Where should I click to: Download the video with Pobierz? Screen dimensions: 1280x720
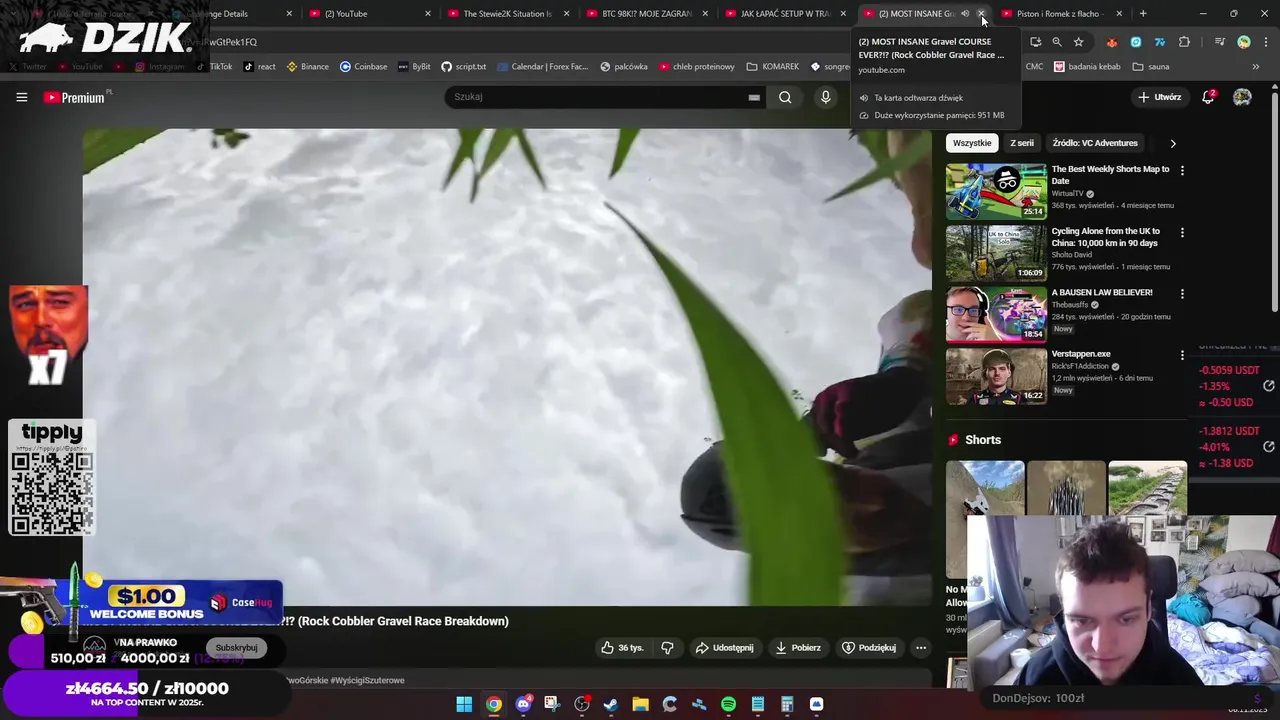click(x=798, y=648)
